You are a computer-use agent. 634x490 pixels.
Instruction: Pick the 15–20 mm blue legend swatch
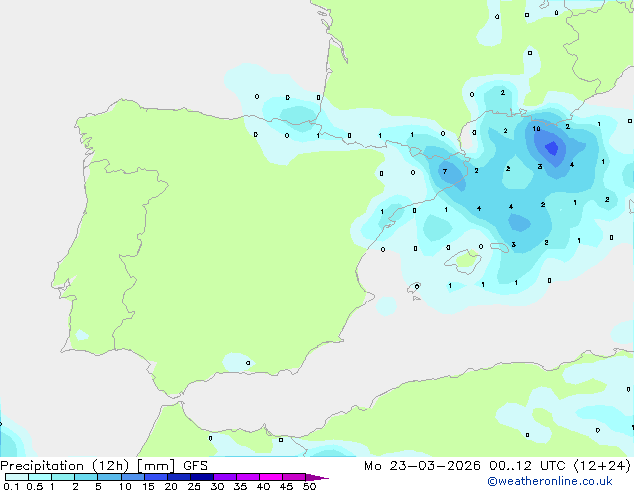tap(156, 477)
